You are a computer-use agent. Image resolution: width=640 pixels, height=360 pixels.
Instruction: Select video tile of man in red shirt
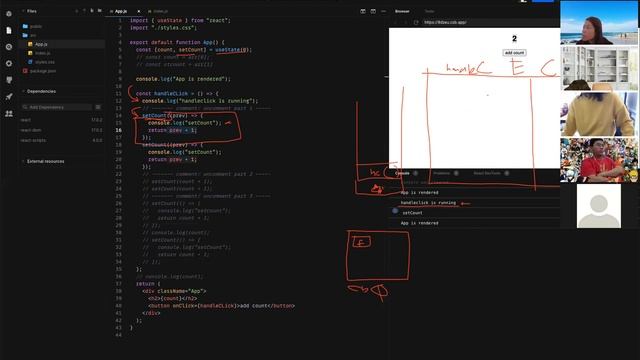coord(598,160)
